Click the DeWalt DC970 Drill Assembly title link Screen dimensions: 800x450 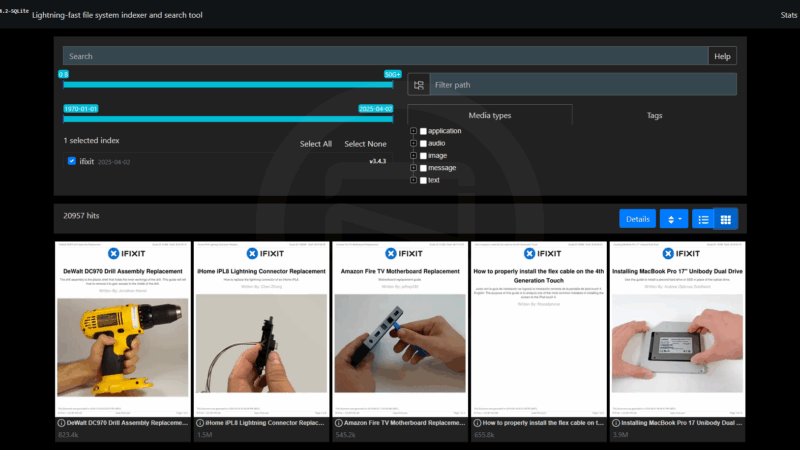pos(127,423)
